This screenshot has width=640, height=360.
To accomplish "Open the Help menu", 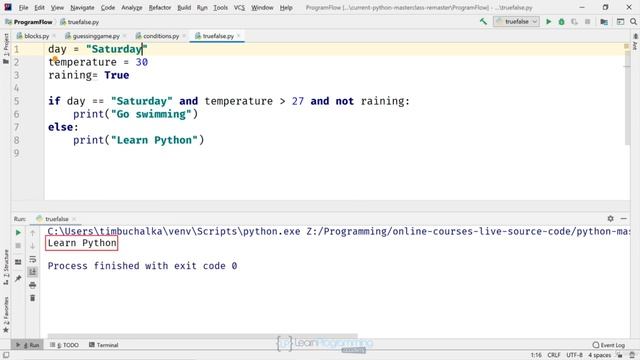I will tap(286, 7).
